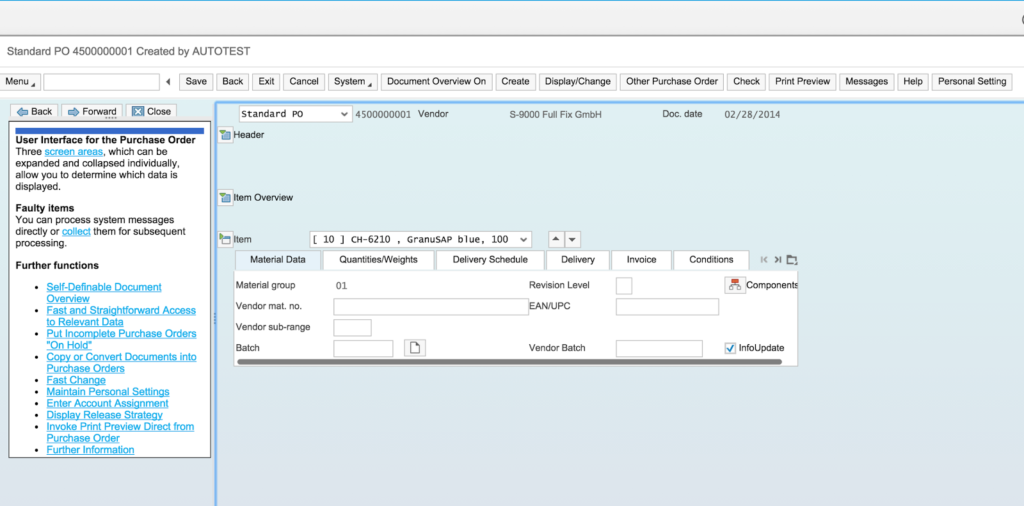Open the System dropdown button

[x=353, y=82]
